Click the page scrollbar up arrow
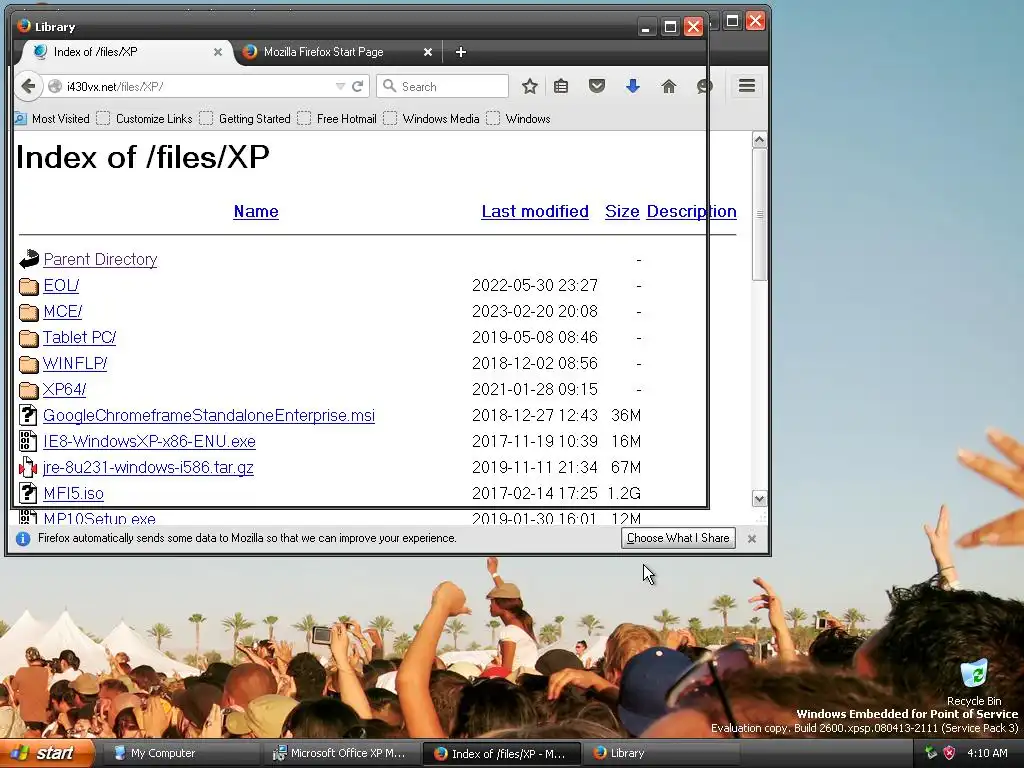Image resolution: width=1024 pixels, height=768 pixels. pos(759,140)
